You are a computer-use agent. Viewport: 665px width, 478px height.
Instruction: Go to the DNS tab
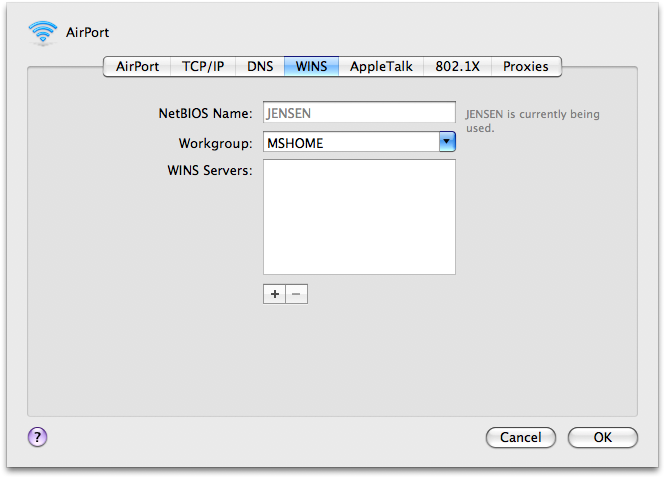(x=260, y=67)
